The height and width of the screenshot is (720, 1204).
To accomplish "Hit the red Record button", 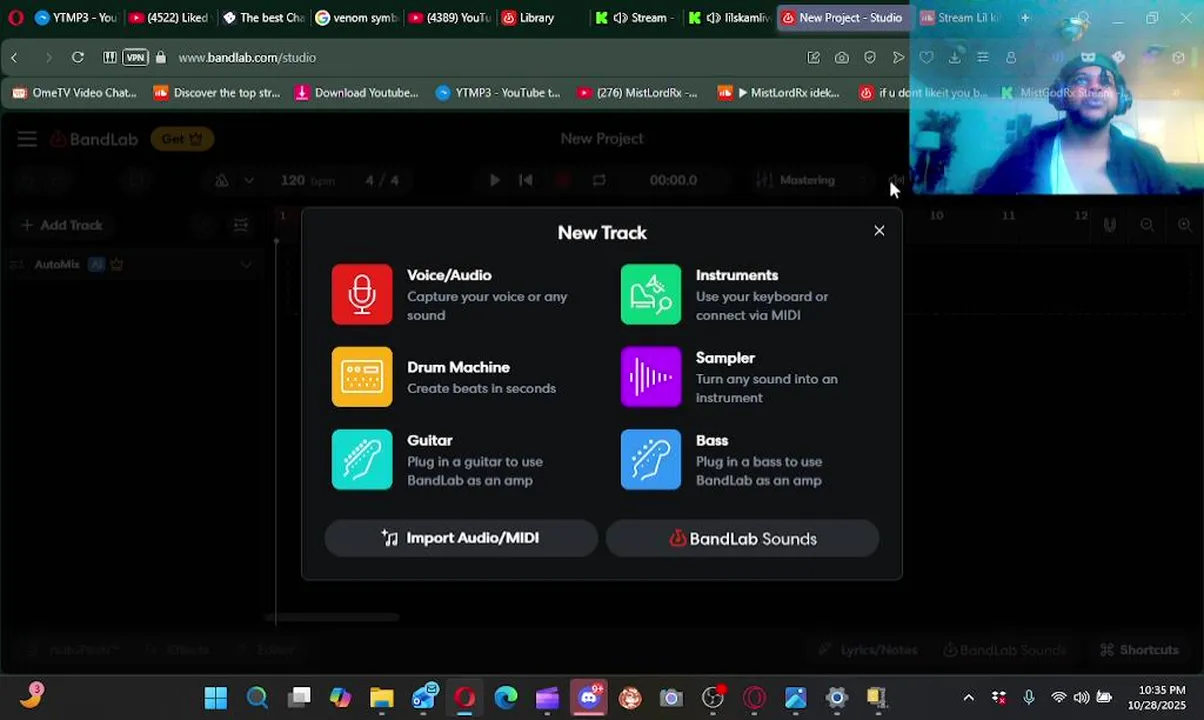I will (562, 180).
